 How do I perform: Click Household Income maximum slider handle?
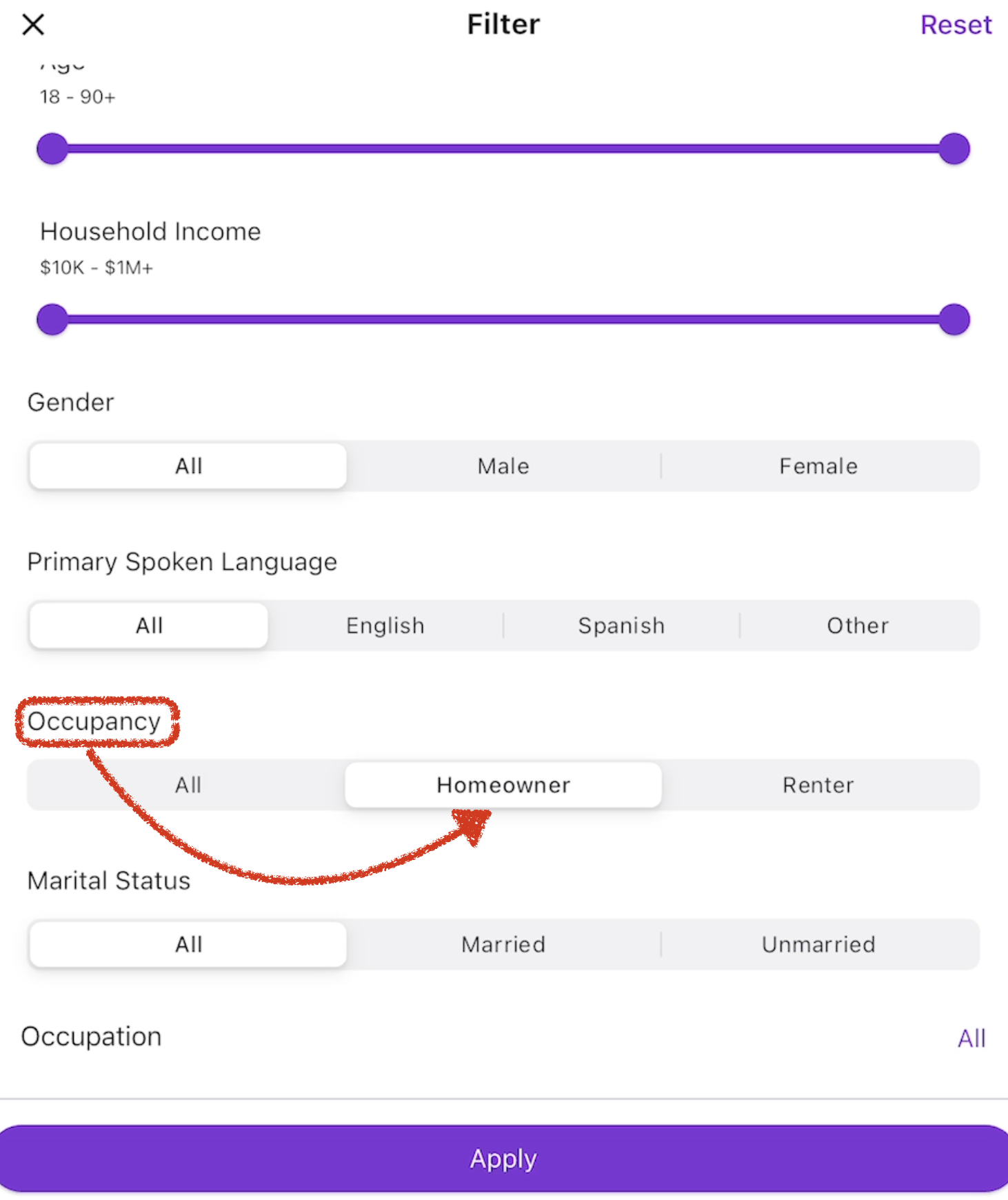click(954, 319)
